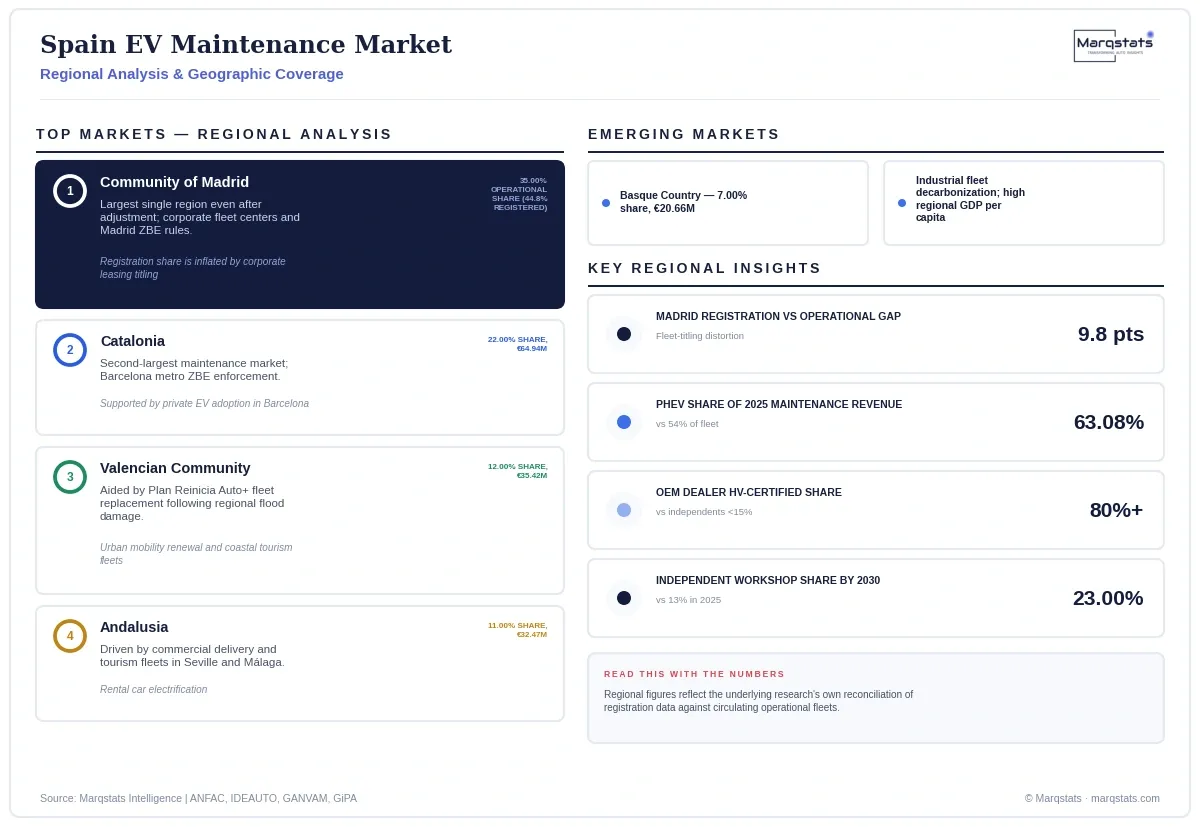This screenshot has width=1200, height=827.
Task: Click the 11.00% share, €32.47M label
Action: coord(517,630)
